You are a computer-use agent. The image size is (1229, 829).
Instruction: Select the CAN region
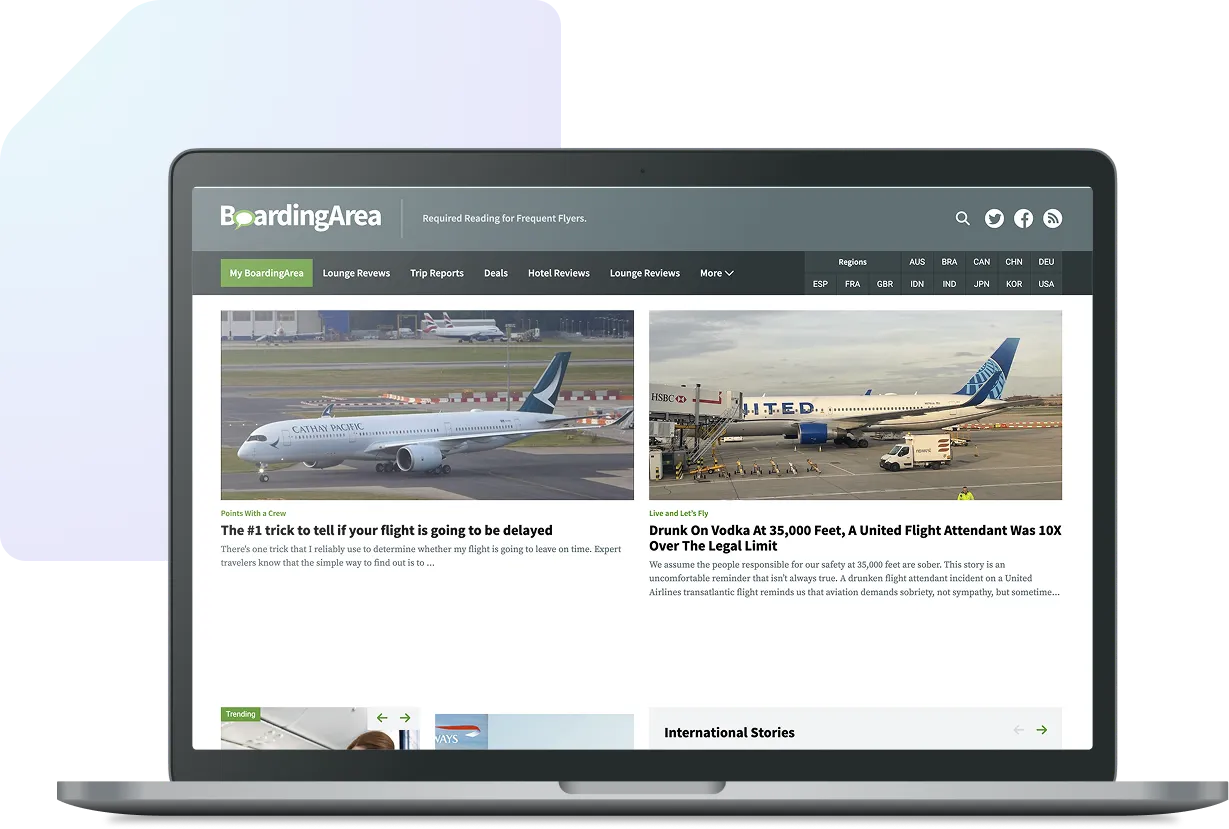coord(982,262)
